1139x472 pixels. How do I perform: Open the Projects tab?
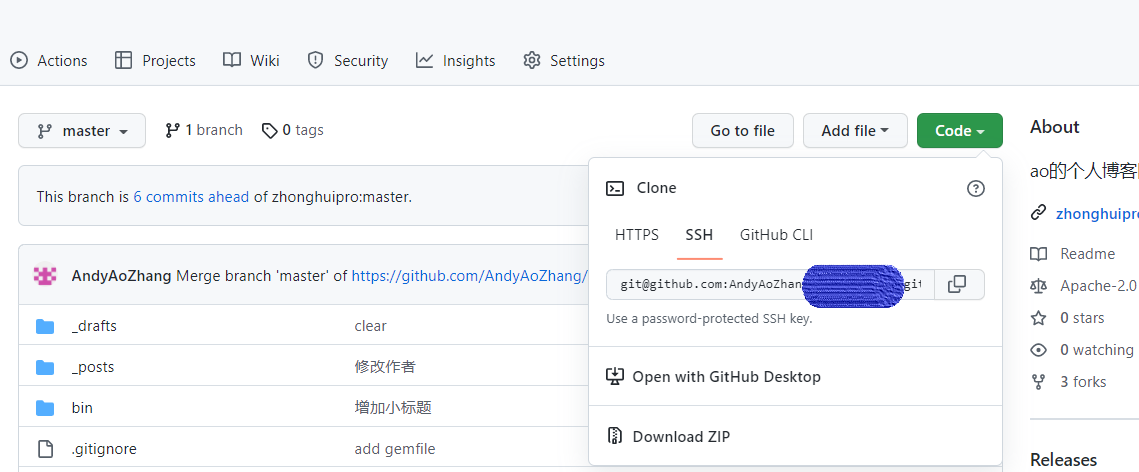coord(155,60)
